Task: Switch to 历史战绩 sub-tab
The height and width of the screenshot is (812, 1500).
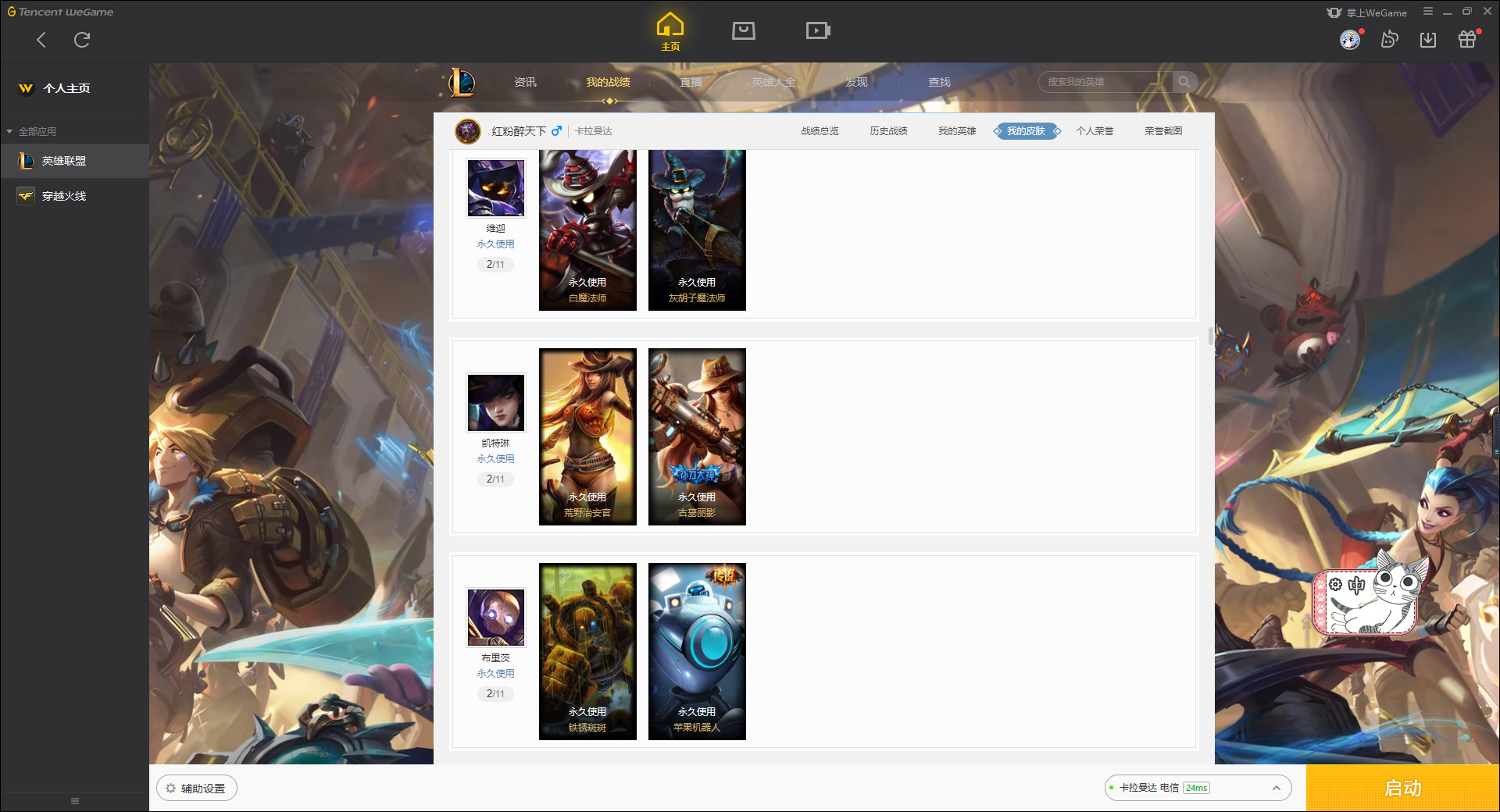Action: (888, 131)
